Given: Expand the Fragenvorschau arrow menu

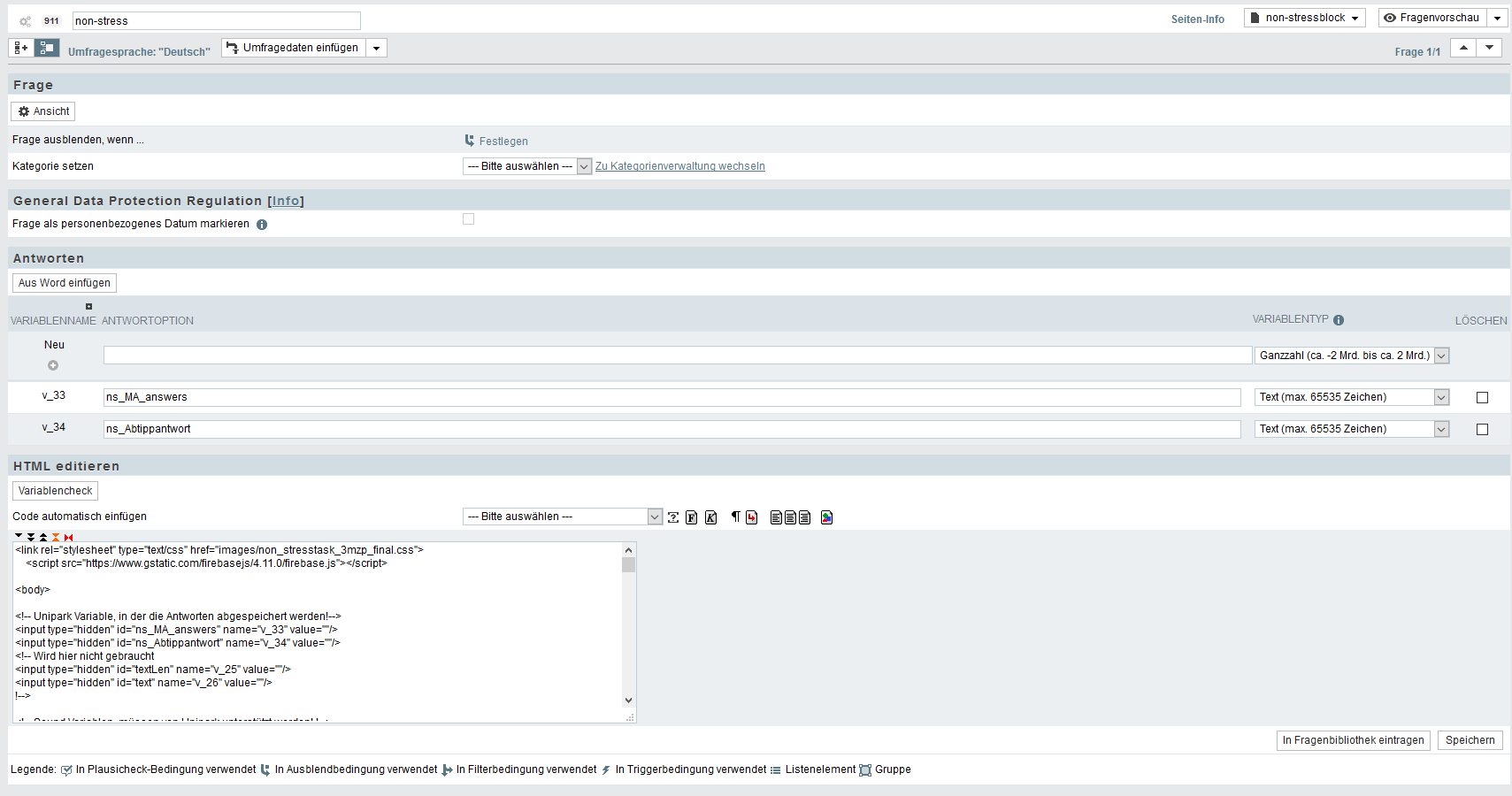Looking at the screenshot, I should tap(1498, 18).
